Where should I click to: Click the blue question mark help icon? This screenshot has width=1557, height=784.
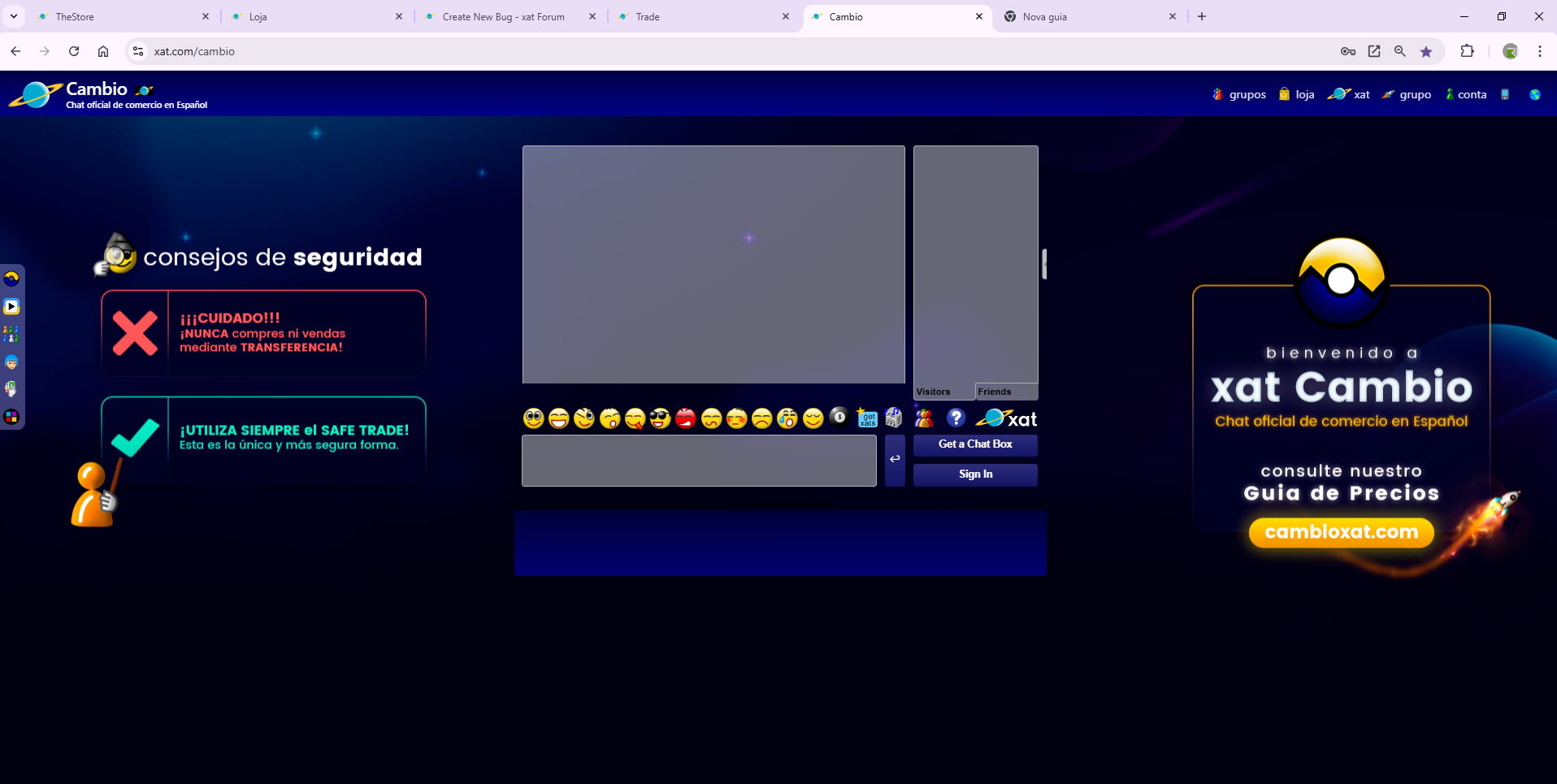point(956,418)
